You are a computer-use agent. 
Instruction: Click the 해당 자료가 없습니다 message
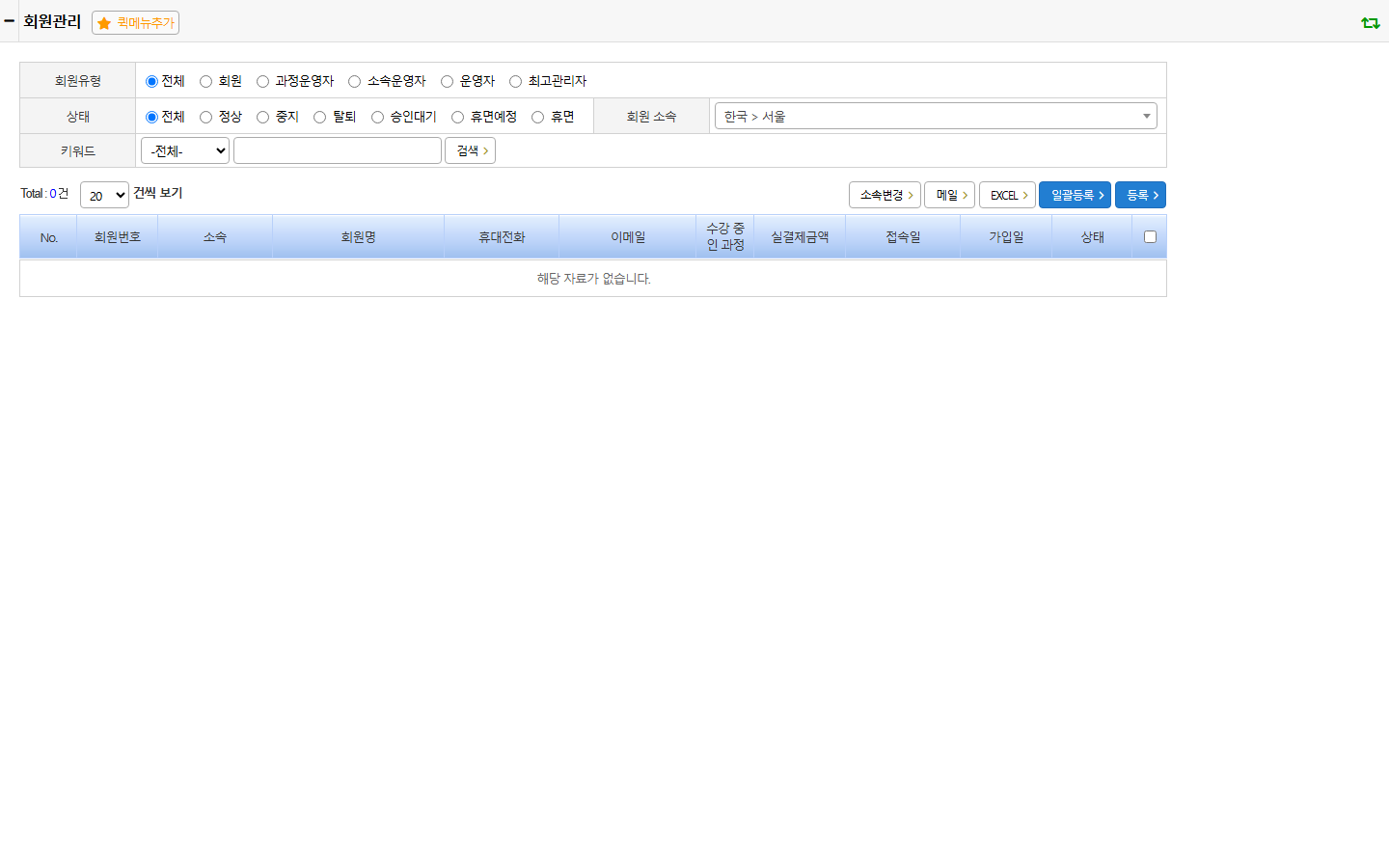pyautogui.click(x=594, y=279)
